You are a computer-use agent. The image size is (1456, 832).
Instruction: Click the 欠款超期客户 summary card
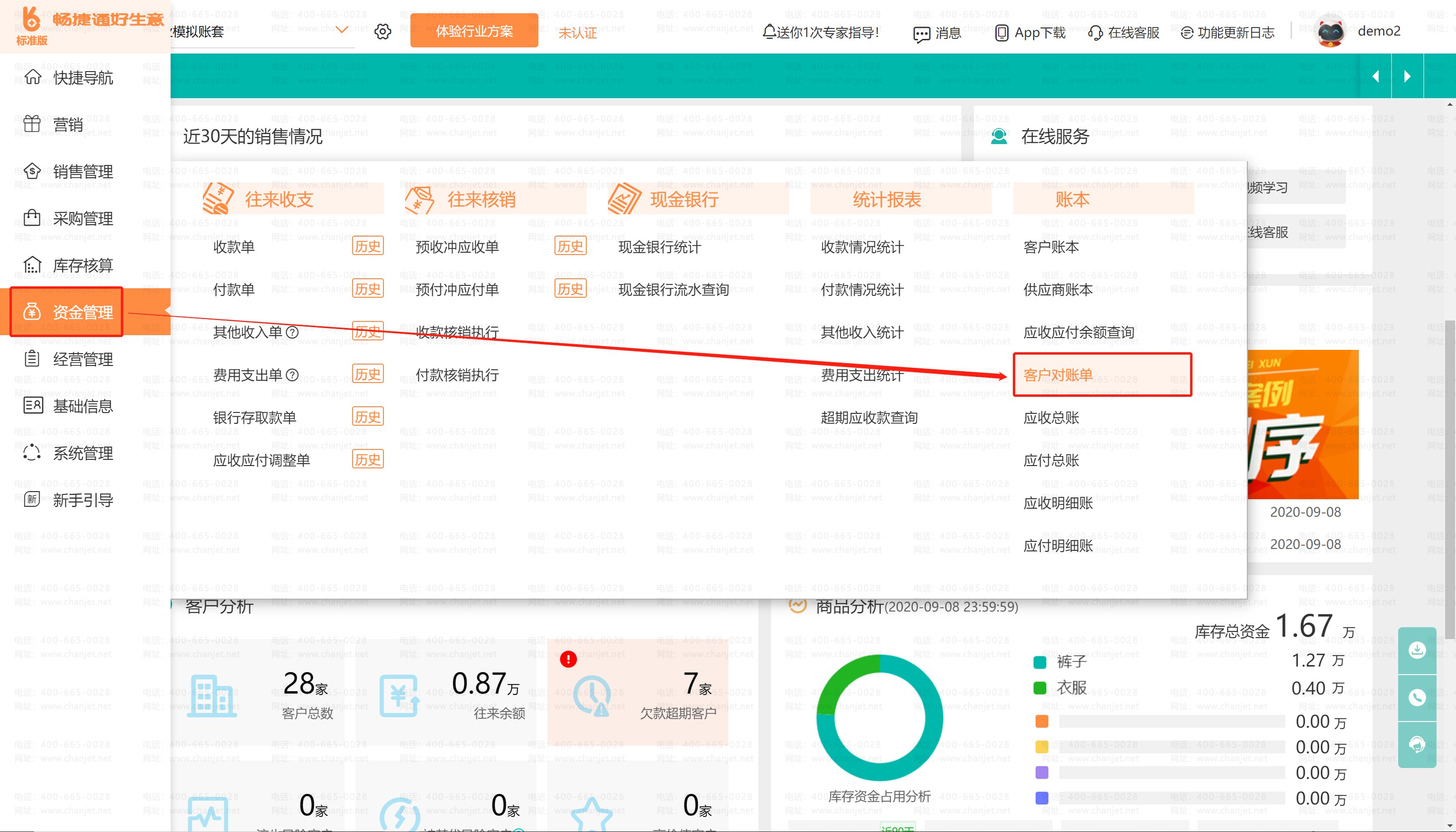(637, 693)
